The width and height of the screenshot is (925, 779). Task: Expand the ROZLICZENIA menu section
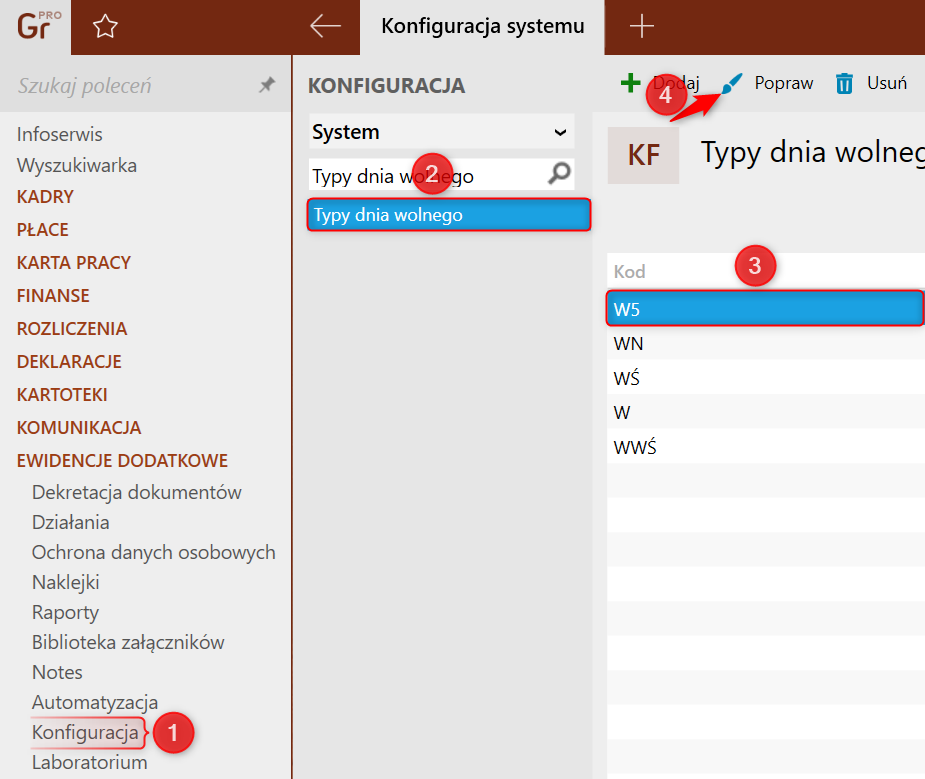click(72, 328)
